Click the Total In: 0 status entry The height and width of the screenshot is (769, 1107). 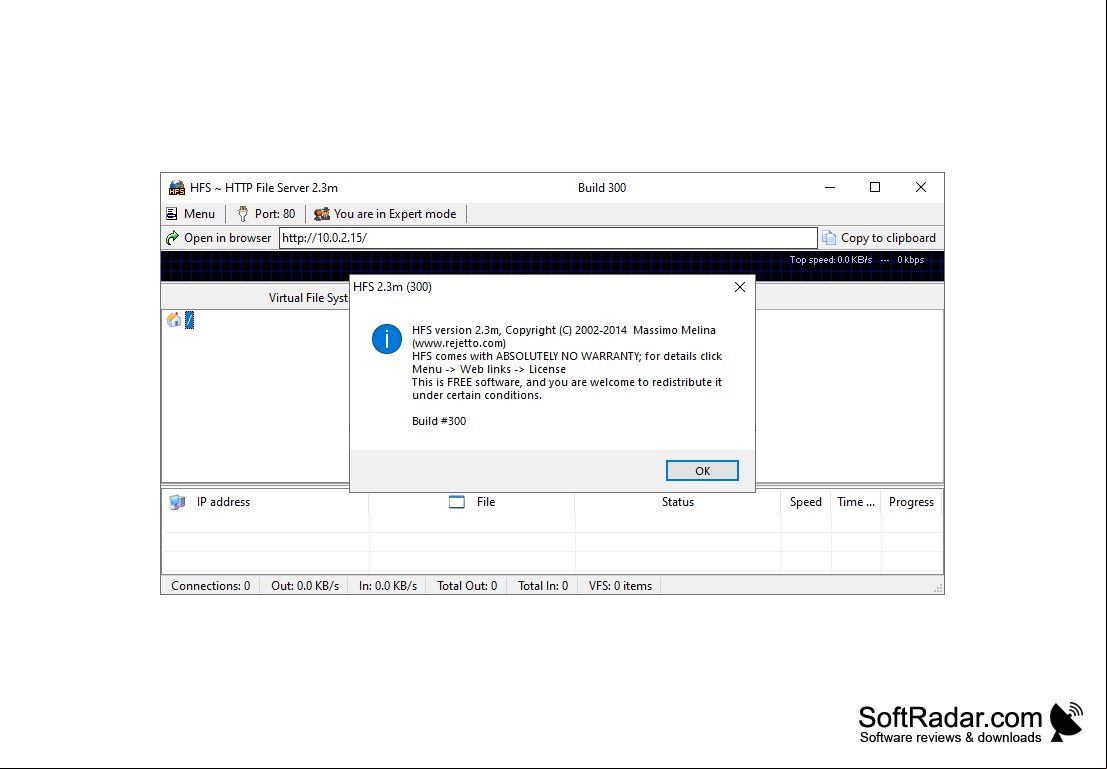point(543,586)
